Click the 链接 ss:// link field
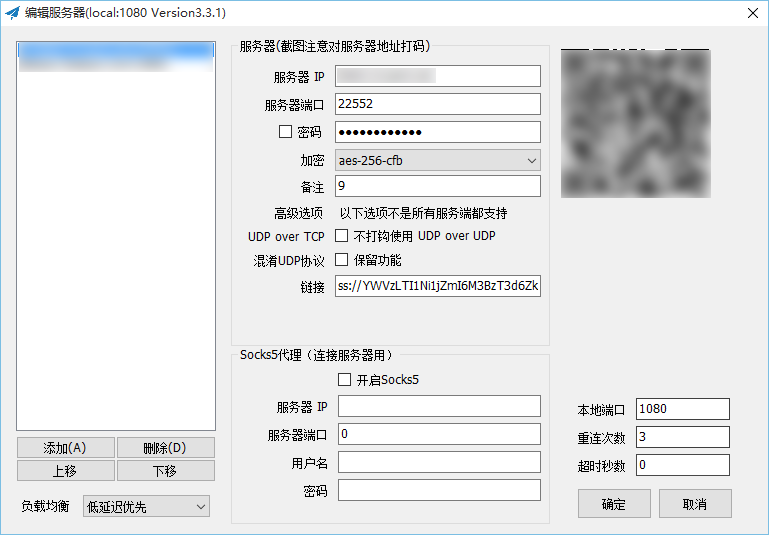The width and height of the screenshot is (769, 535). click(438, 287)
